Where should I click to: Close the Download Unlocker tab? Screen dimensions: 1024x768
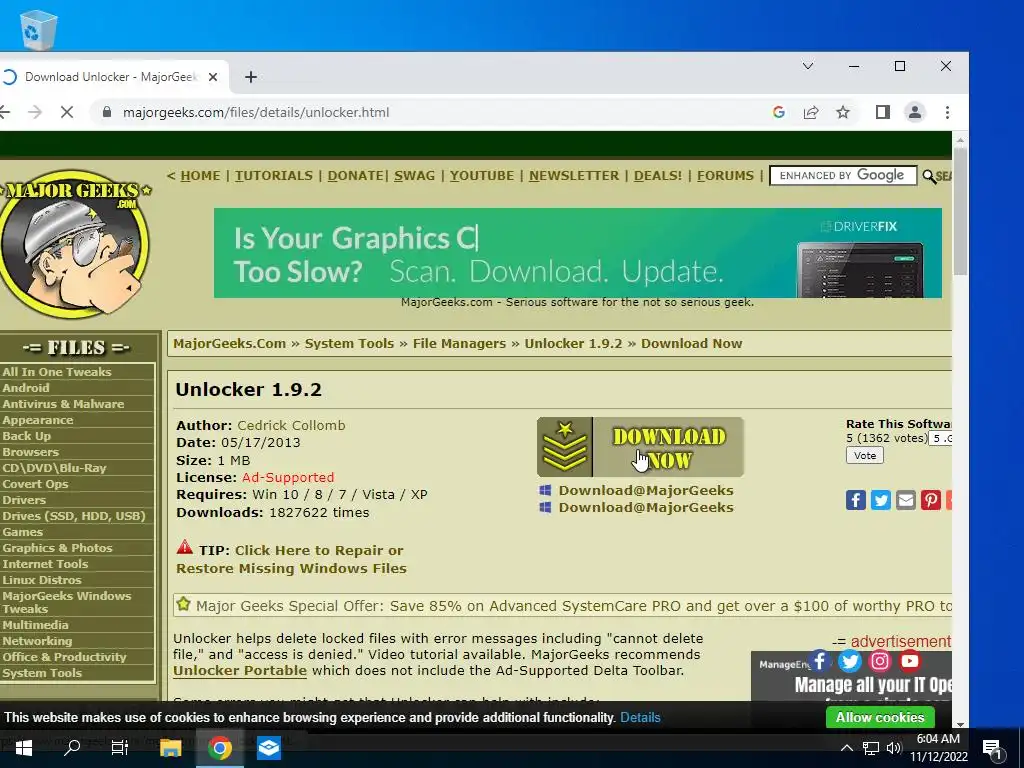[213, 77]
